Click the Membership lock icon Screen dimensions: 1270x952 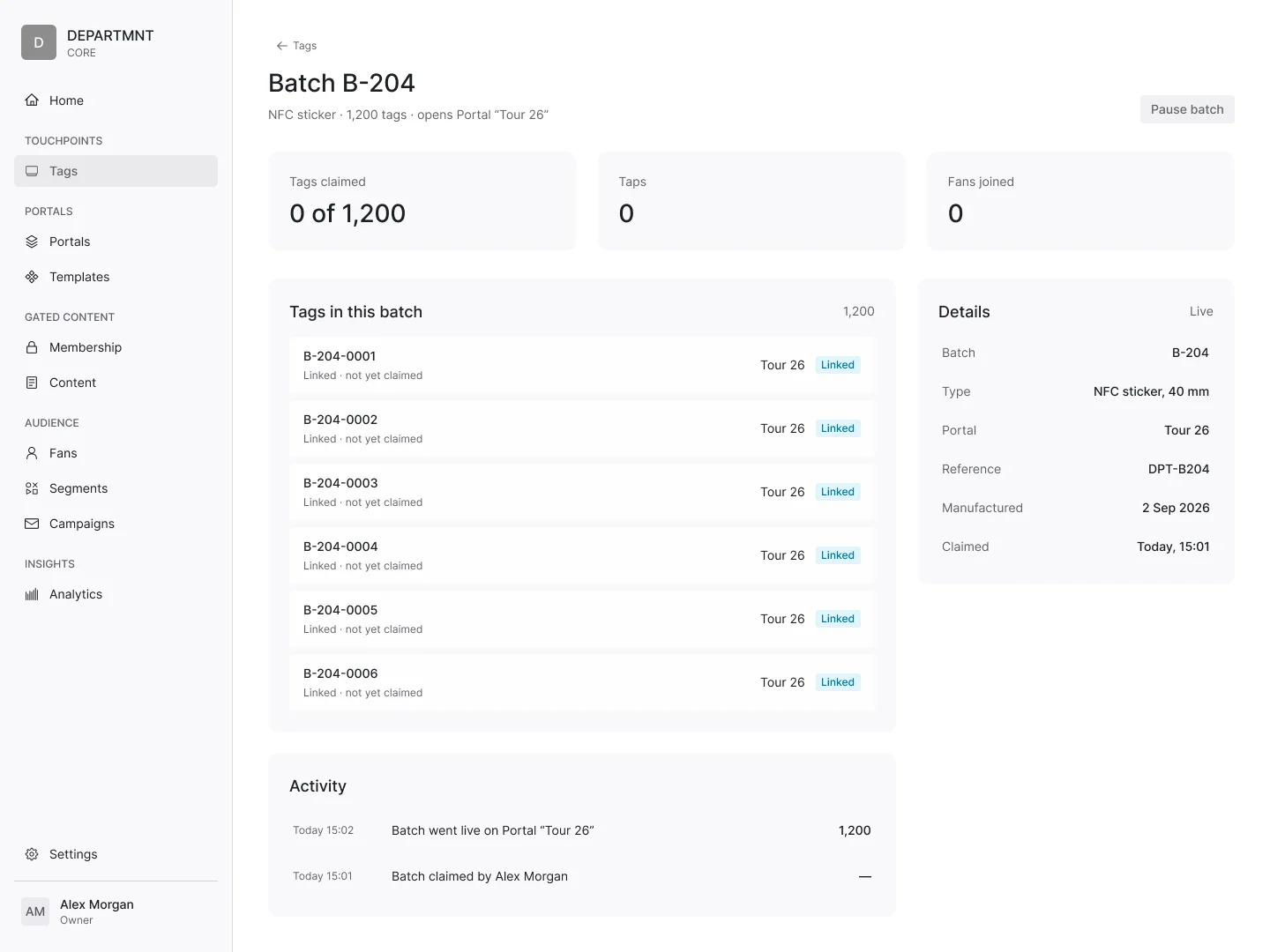[x=32, y=347]
